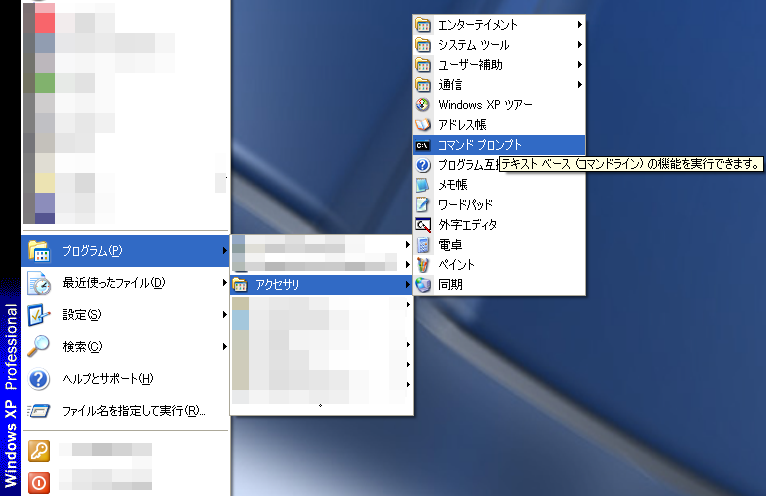Open コマンド プロンプト menu entry

[x=499, y=145]
